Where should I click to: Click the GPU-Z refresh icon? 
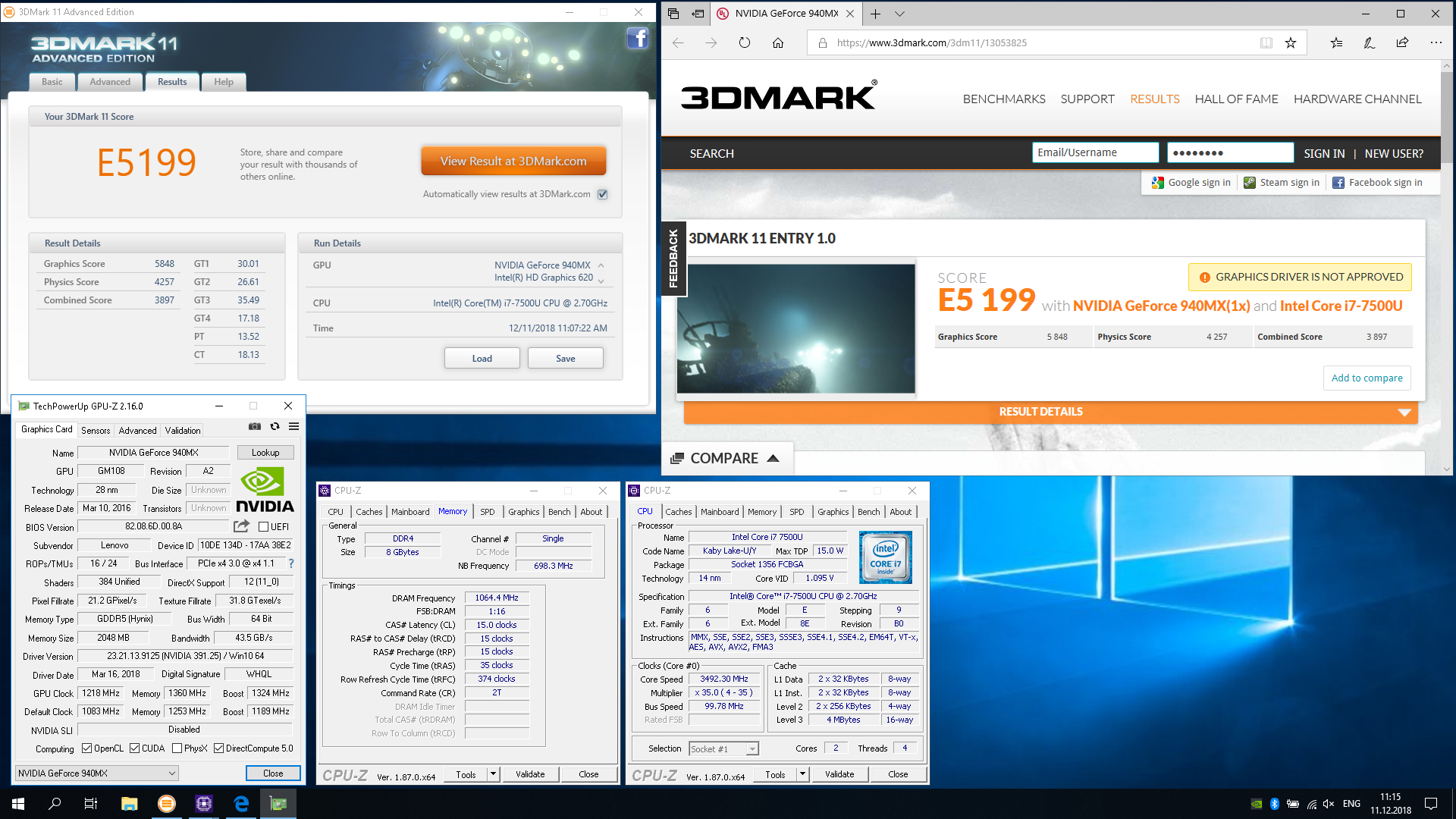tap(275, 427)
